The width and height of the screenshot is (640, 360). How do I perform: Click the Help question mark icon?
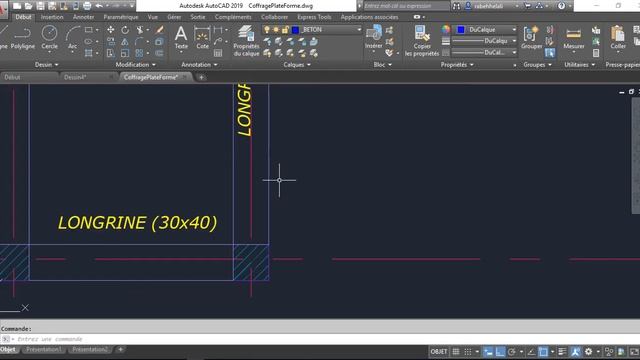[x=562, y=6]
